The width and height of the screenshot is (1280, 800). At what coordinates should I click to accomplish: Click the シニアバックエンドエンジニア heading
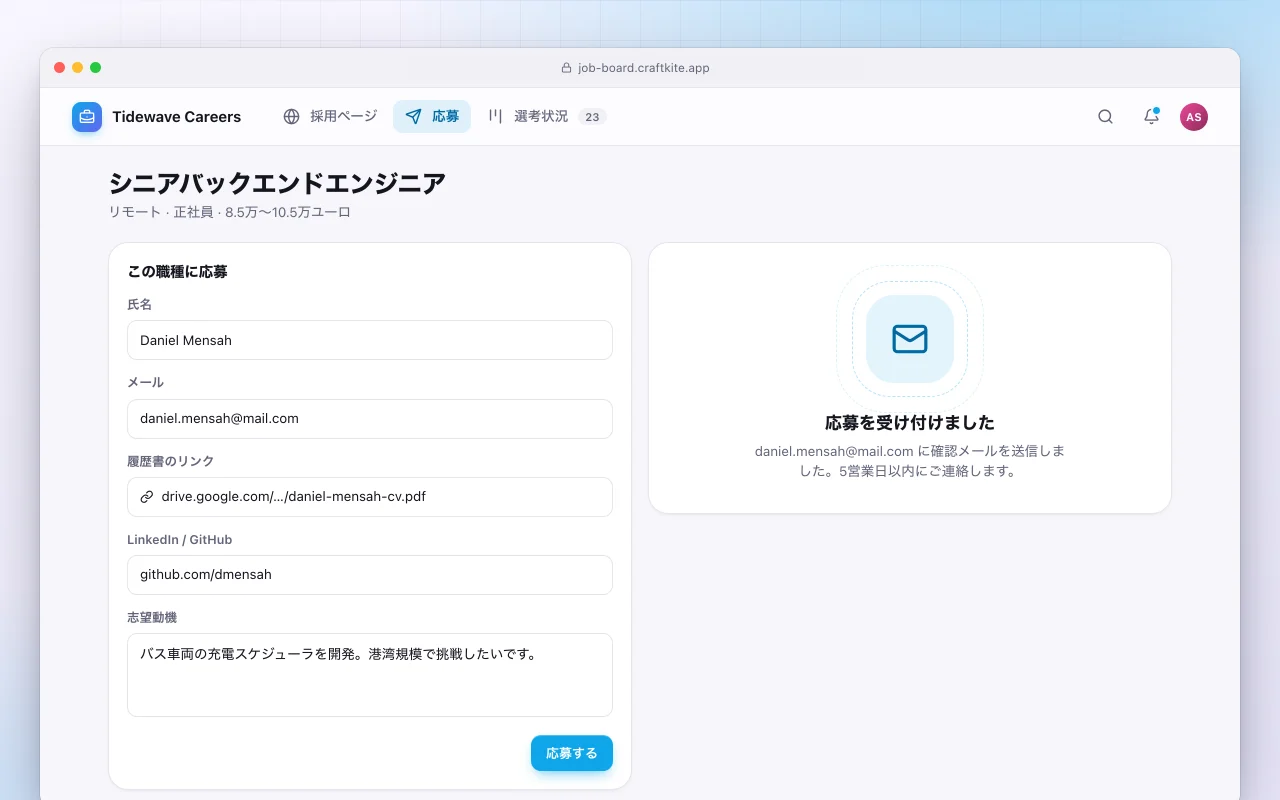(277, 183)
